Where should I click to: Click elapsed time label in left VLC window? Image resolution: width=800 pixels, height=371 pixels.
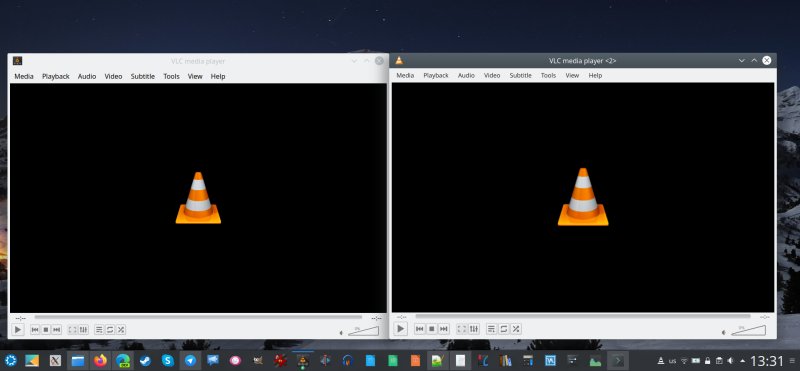[20, 318]
